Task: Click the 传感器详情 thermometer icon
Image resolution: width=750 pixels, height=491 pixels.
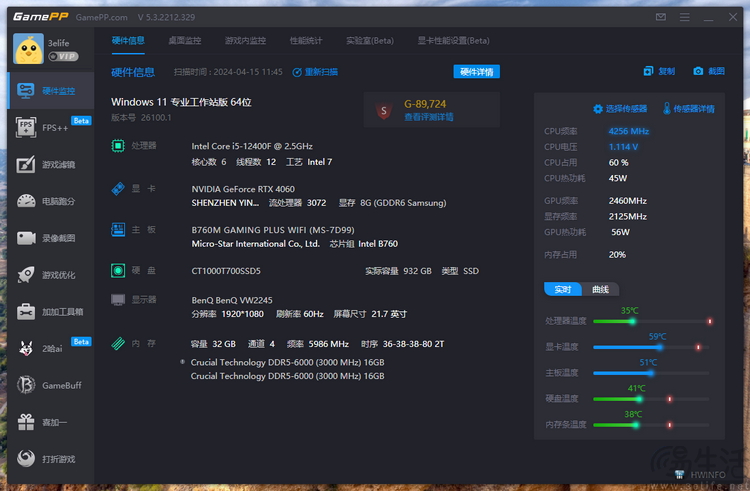Action: pos(666,109)
